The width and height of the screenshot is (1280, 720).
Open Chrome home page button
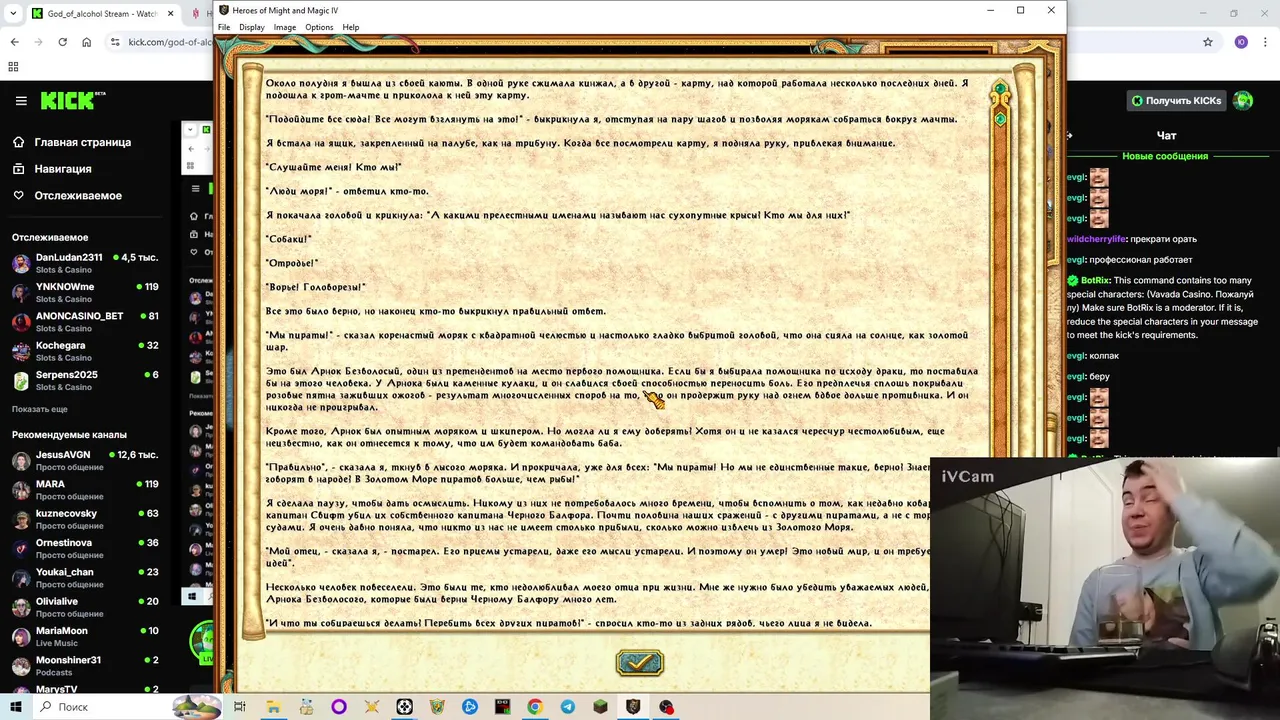[x=86, y=42]
